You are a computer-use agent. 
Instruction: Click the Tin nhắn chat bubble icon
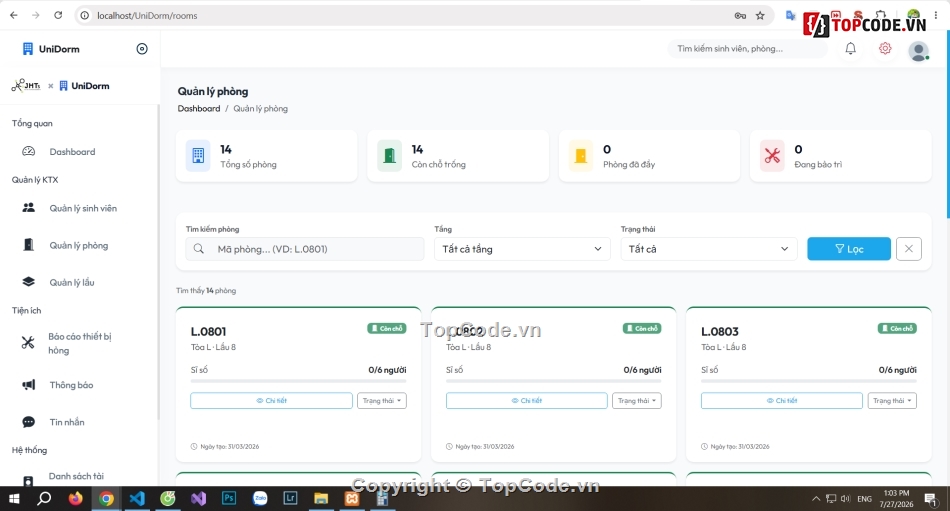[x=28, y=422]
